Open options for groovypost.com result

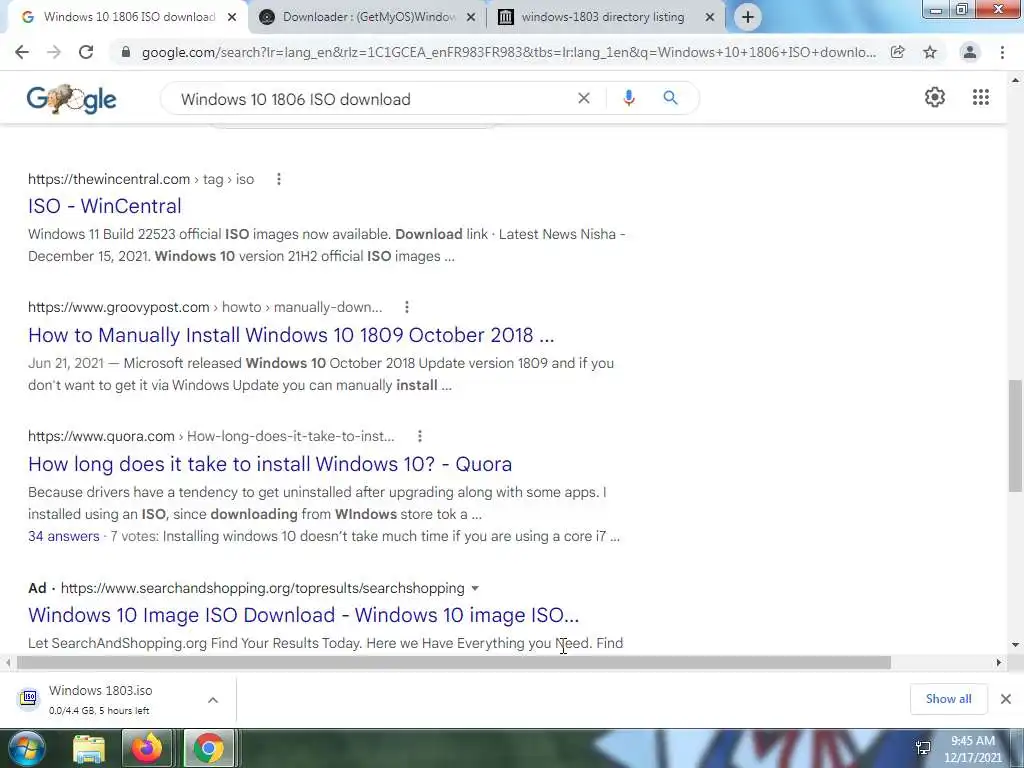click(x=407, y=307)
